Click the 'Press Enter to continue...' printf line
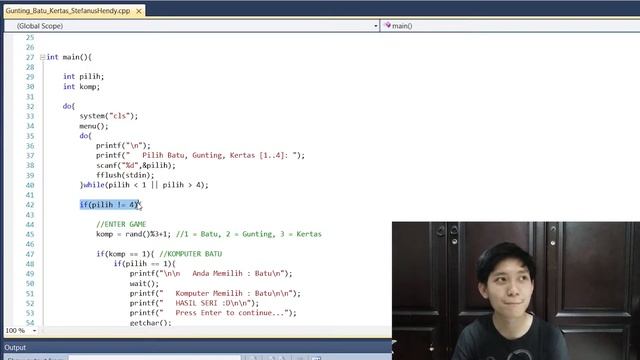 213,313
